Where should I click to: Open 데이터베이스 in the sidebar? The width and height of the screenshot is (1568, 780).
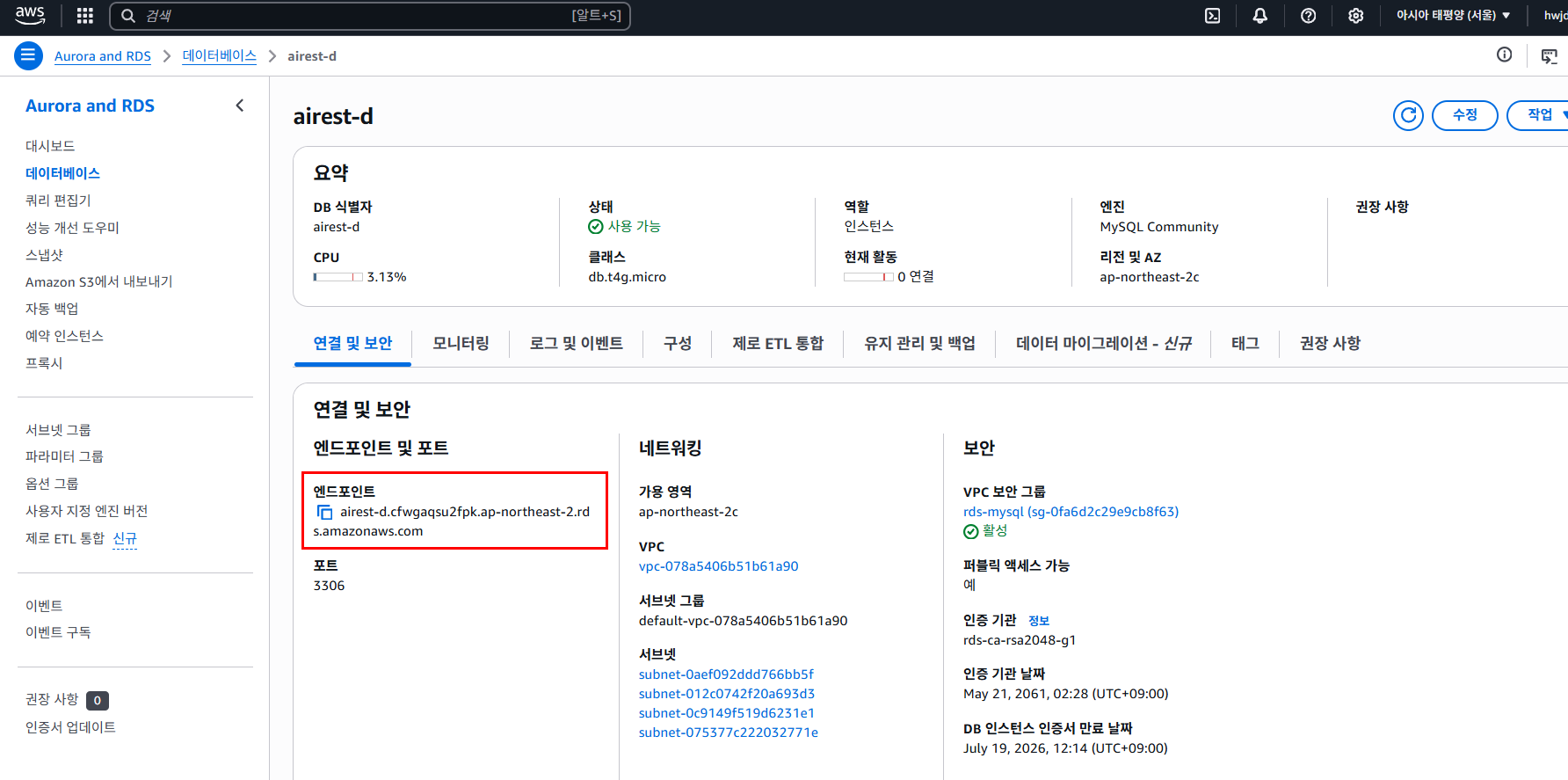coord(62,173)
